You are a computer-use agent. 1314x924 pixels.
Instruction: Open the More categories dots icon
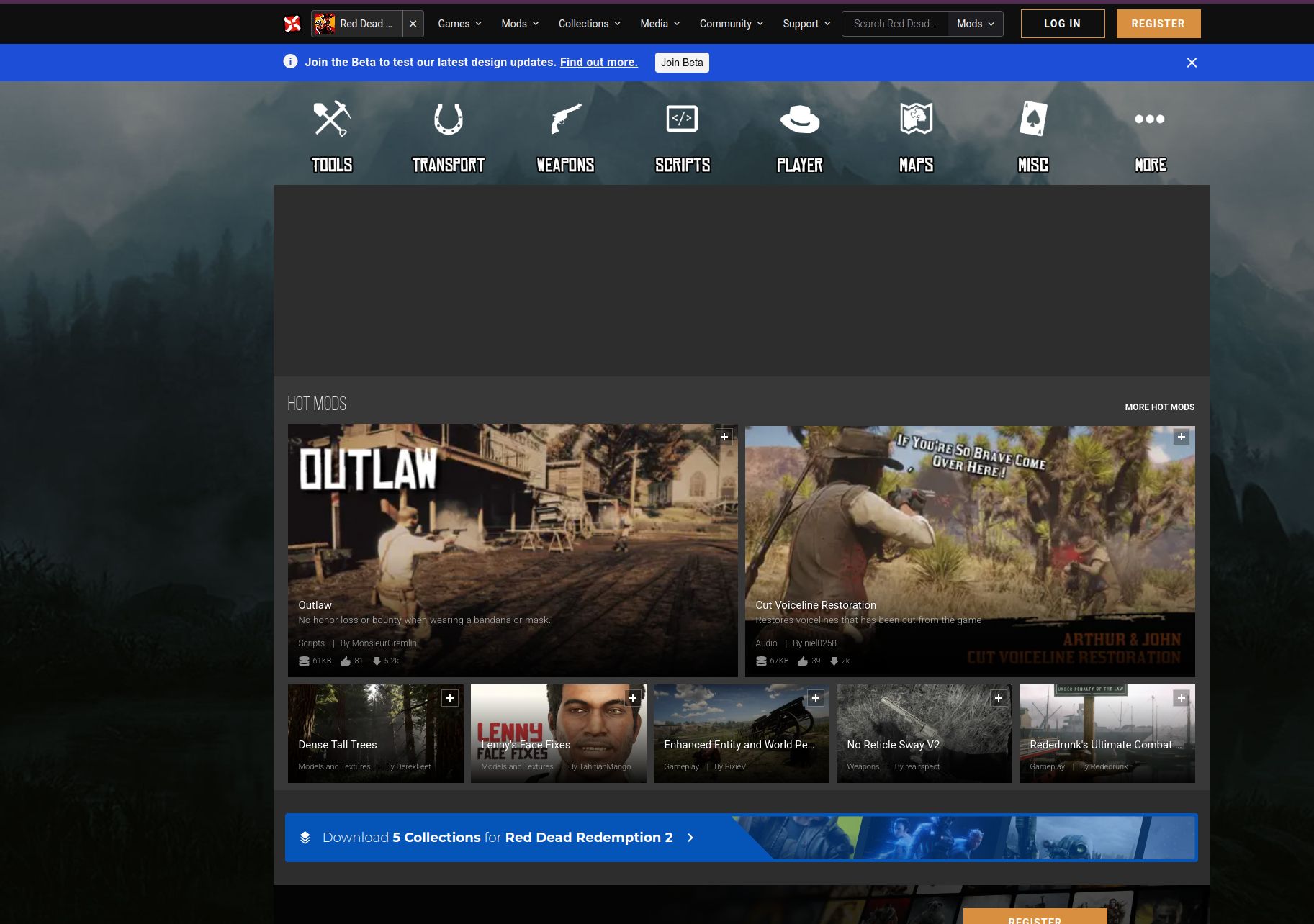pyautogui.click(x=1150, y=119)
